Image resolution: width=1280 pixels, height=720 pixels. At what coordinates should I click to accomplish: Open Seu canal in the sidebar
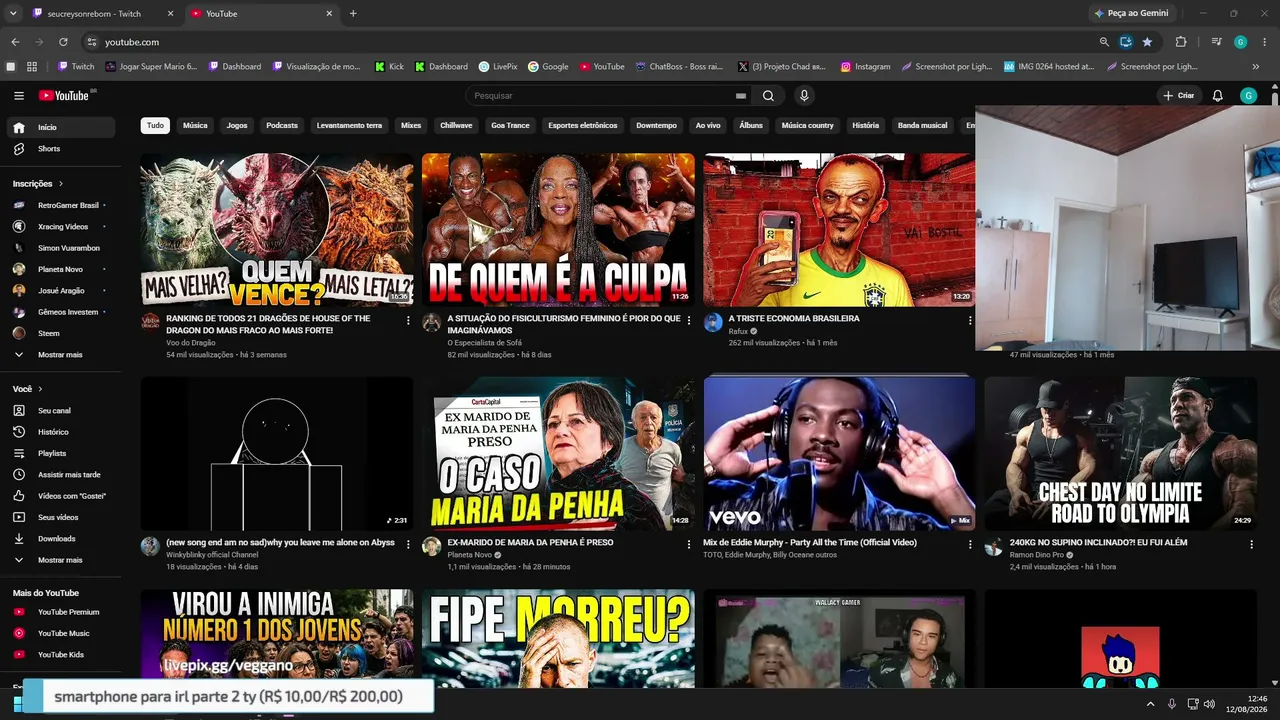(x=60, y=411)
